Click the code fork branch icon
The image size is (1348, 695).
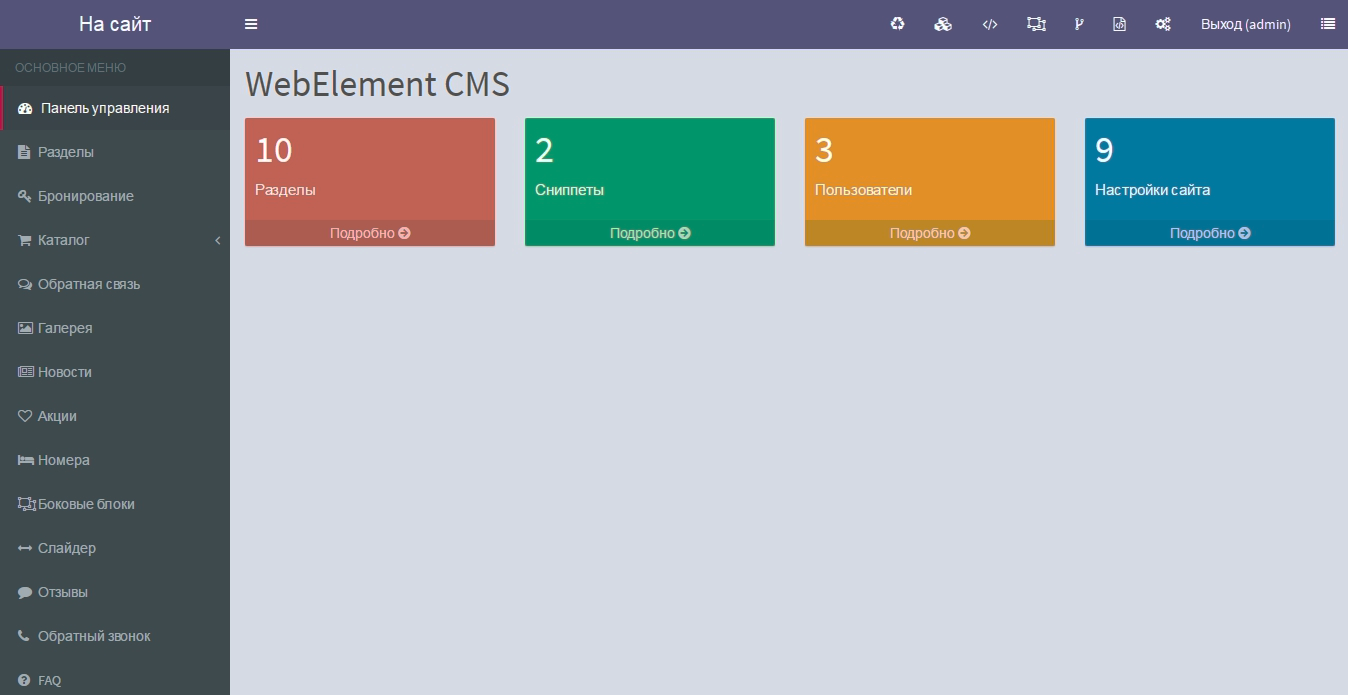pos(1079,24)
